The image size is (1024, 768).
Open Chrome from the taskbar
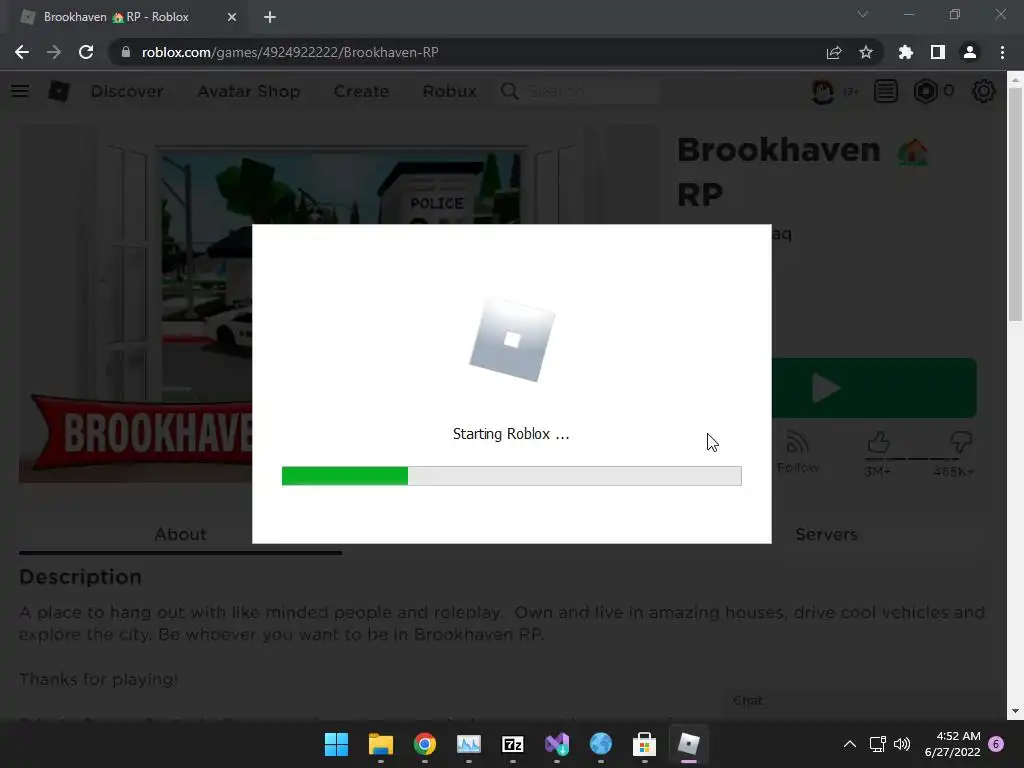(424, 744)
